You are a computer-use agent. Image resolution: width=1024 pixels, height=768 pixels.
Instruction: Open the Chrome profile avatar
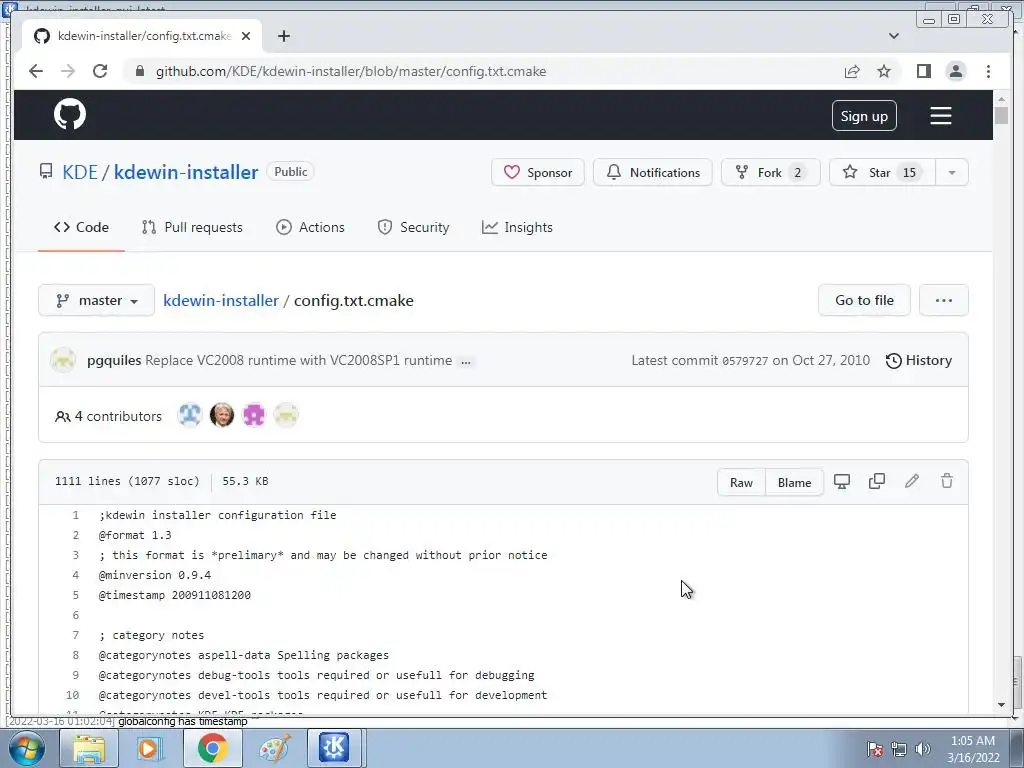[x=955, y=71]
